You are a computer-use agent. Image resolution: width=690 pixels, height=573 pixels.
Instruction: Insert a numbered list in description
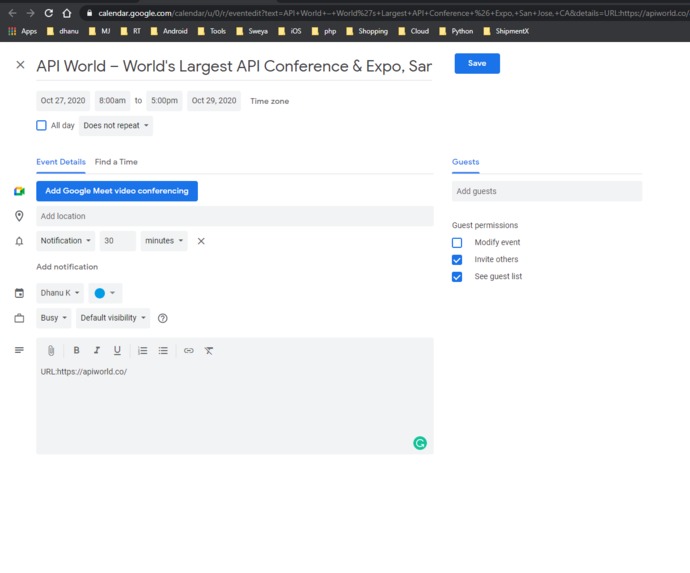(x=143, y=350)
